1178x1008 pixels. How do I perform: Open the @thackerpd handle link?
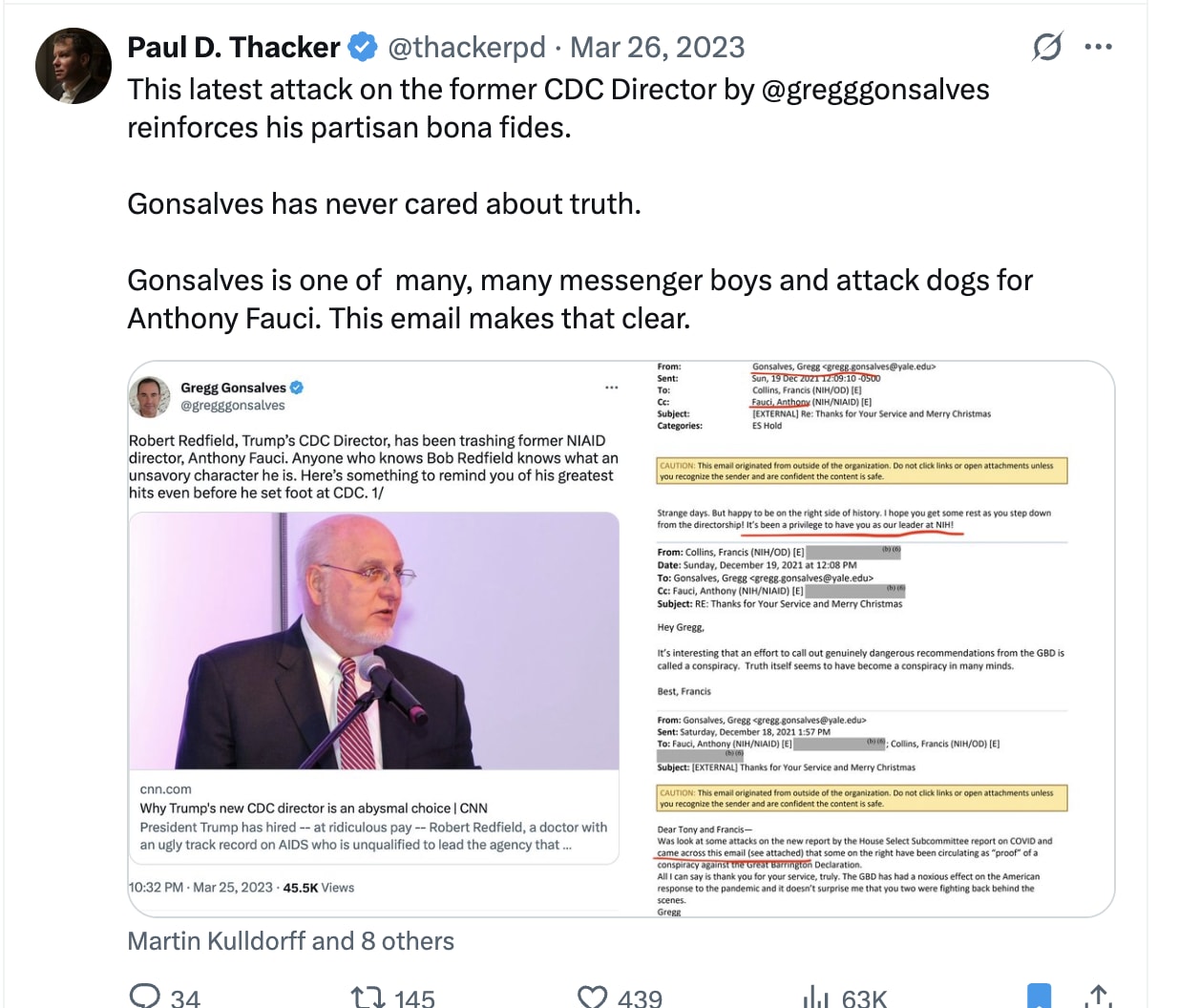pyautogui.click(x=467, y=47)
